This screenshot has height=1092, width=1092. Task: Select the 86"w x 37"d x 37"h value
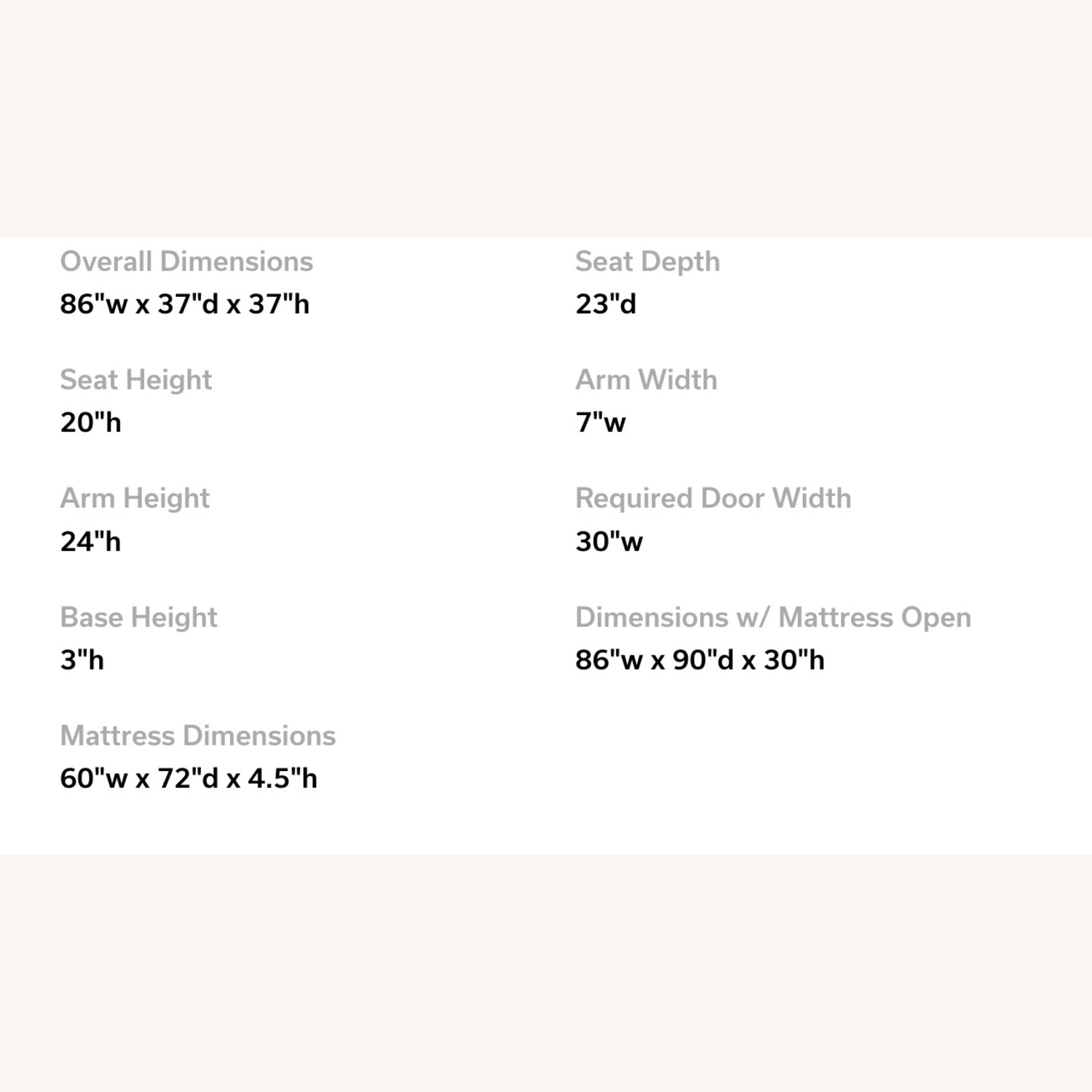click(185, 304)
